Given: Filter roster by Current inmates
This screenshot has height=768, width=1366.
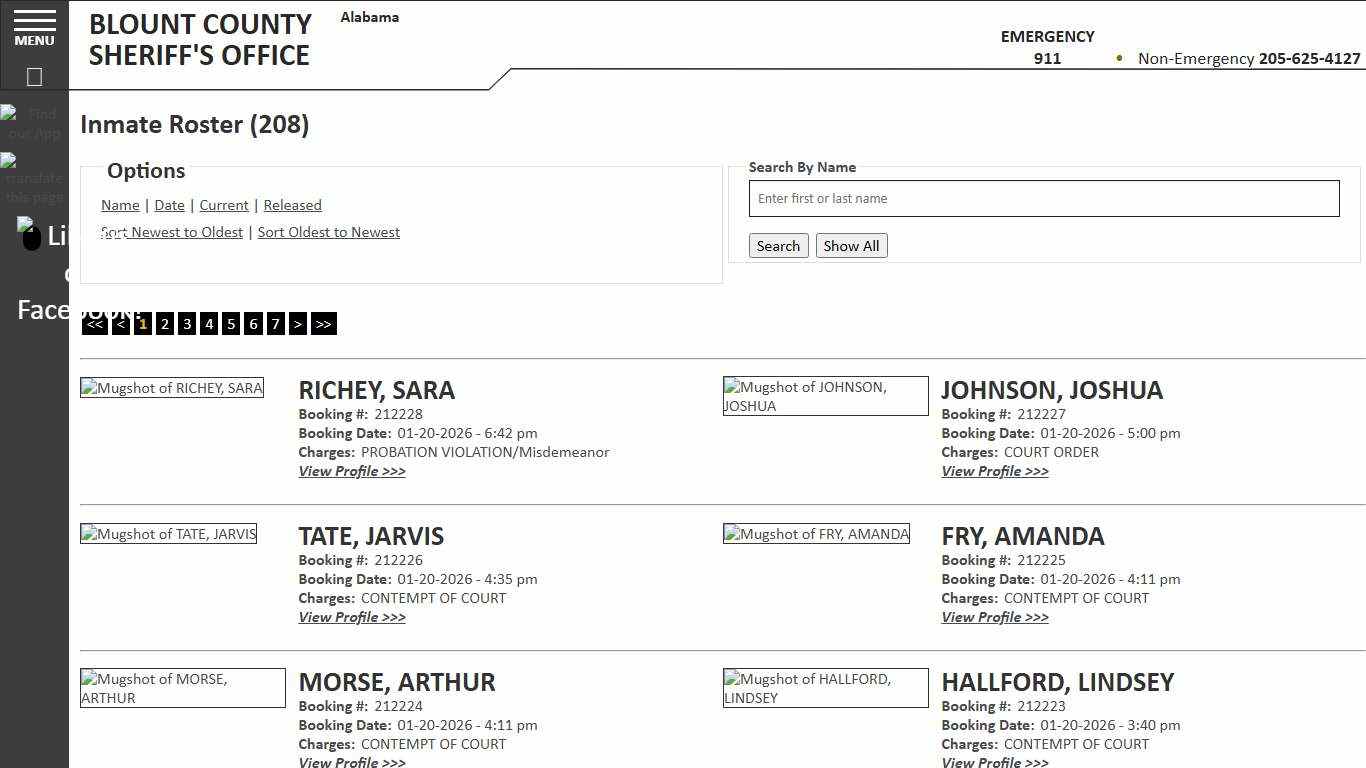Looking at the screenshot, I should [x=223, y=205].
